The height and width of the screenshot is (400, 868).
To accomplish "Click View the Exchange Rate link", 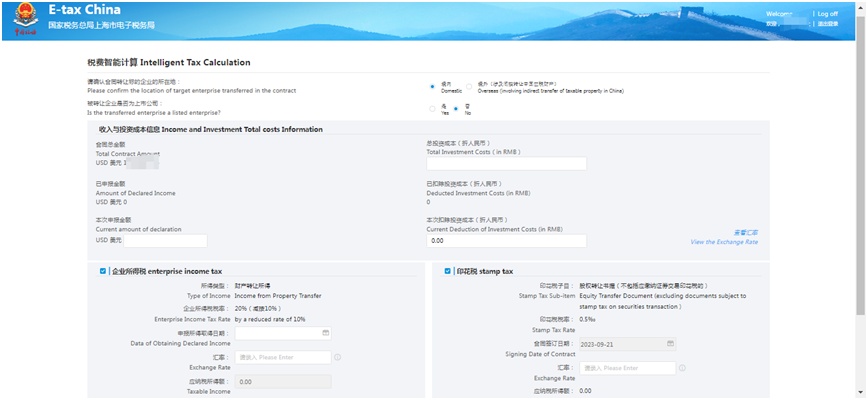I will 723,242.
